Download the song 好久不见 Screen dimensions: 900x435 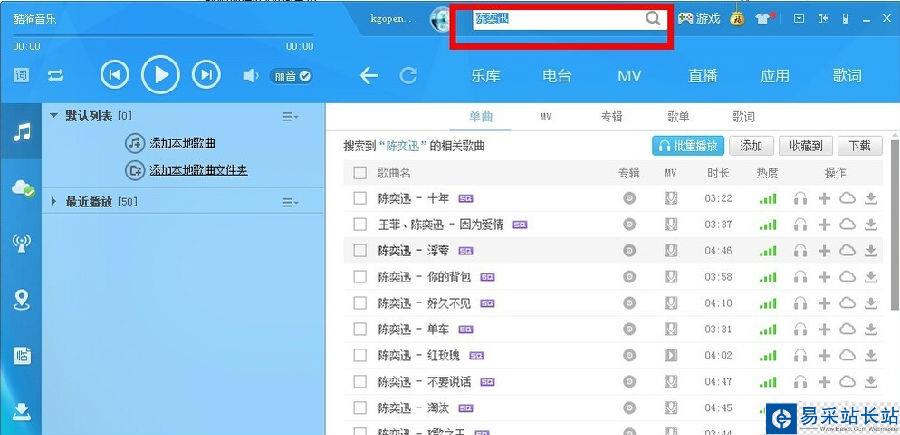(x=871, y=303)
